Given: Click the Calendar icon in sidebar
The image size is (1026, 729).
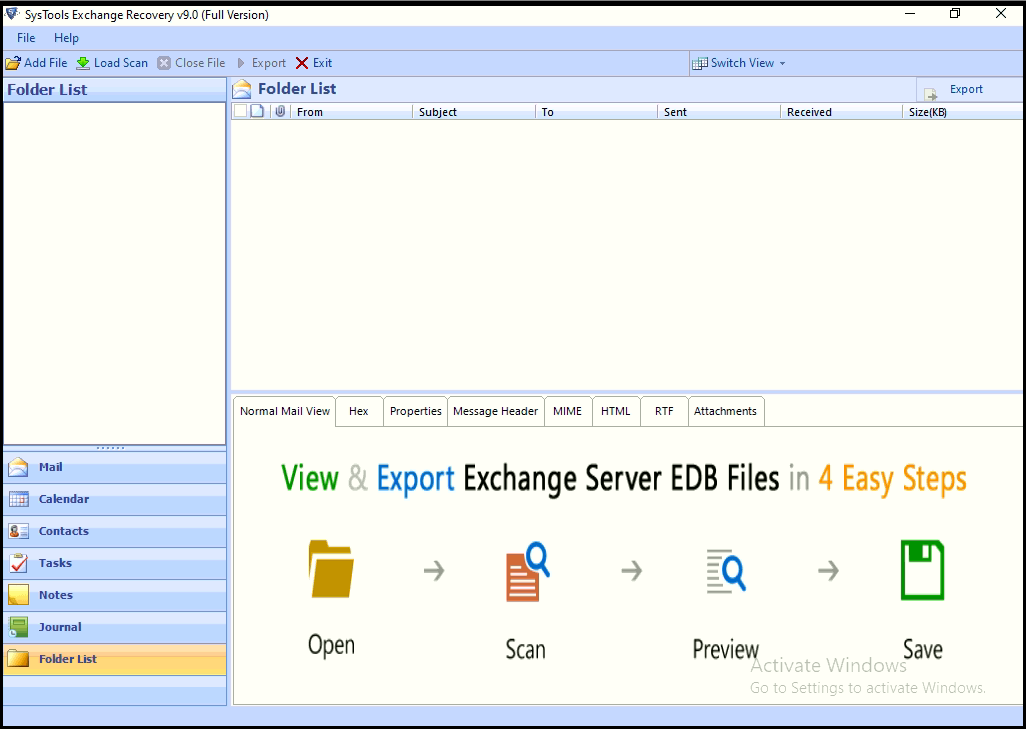Looking at the screenshot, I should 18,499.
